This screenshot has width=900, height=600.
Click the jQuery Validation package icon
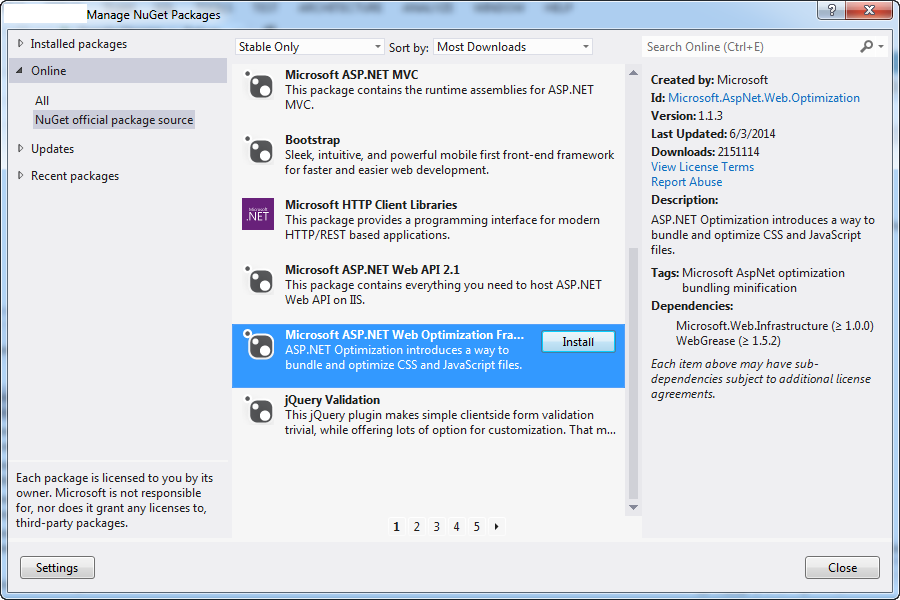tap(259, 410)
